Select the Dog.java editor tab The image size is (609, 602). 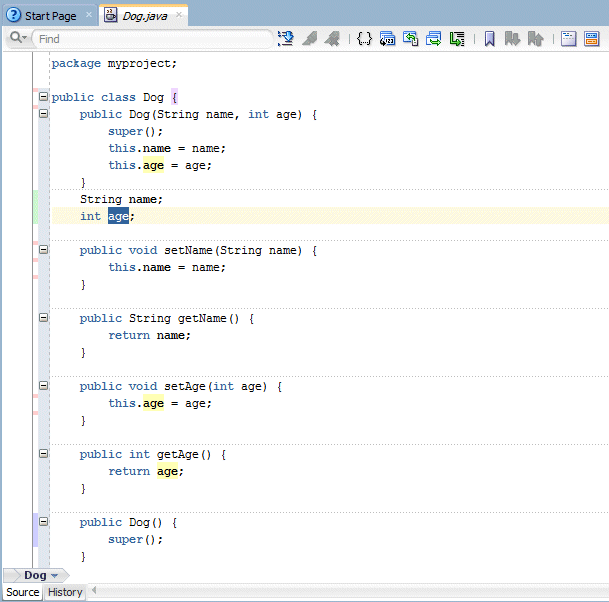pyautogui.click(x=145, y=16)
